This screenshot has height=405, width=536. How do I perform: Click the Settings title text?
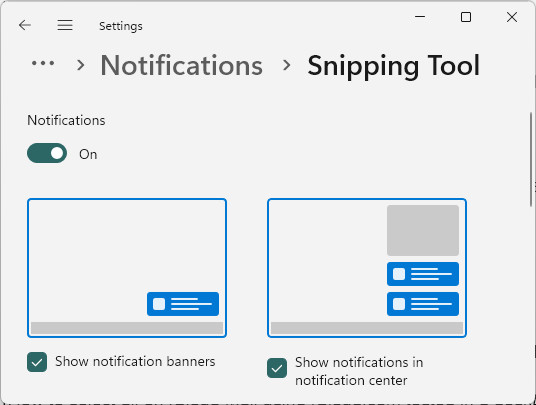click(121, 26)
